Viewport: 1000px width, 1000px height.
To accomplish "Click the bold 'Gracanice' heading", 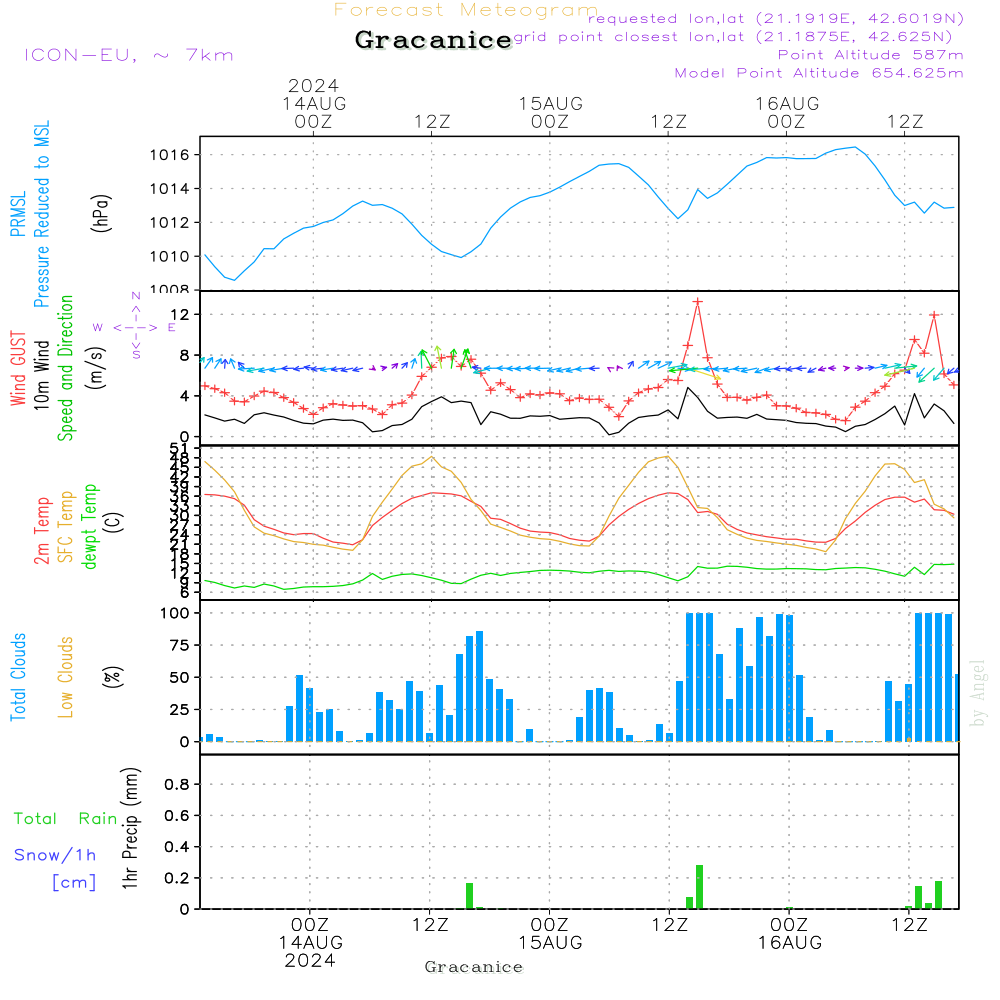I will (x=433, y=40).
